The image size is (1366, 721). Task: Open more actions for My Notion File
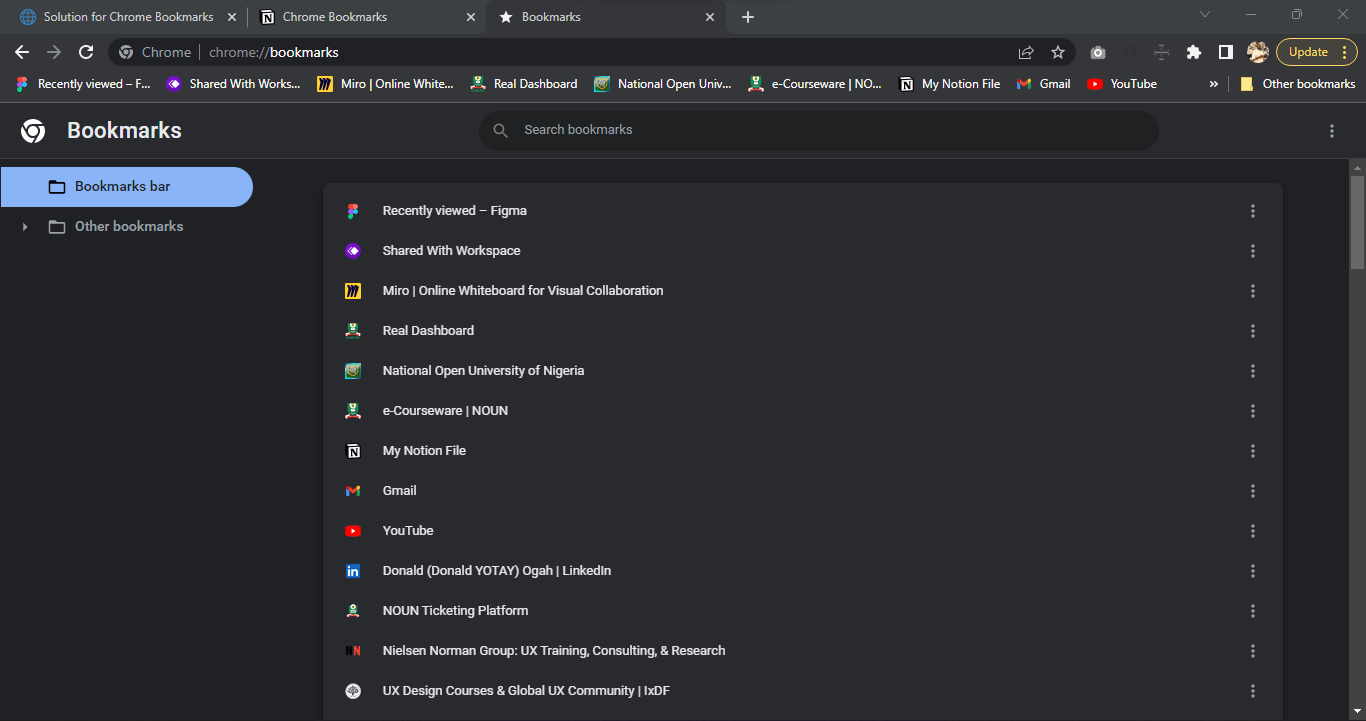click(x=1253, y=451)
